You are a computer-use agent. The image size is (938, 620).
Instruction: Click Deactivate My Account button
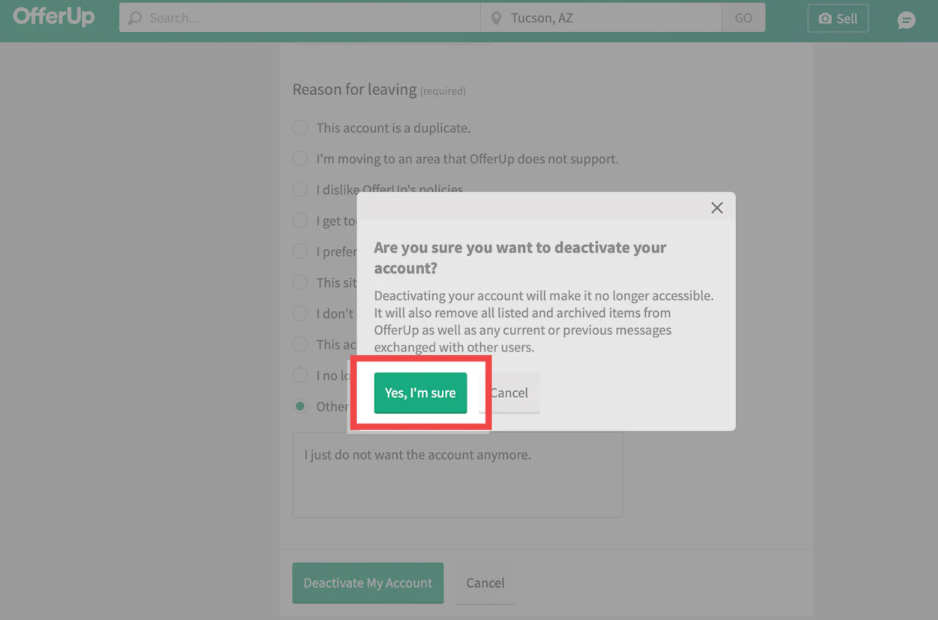(x=368, y=583)
